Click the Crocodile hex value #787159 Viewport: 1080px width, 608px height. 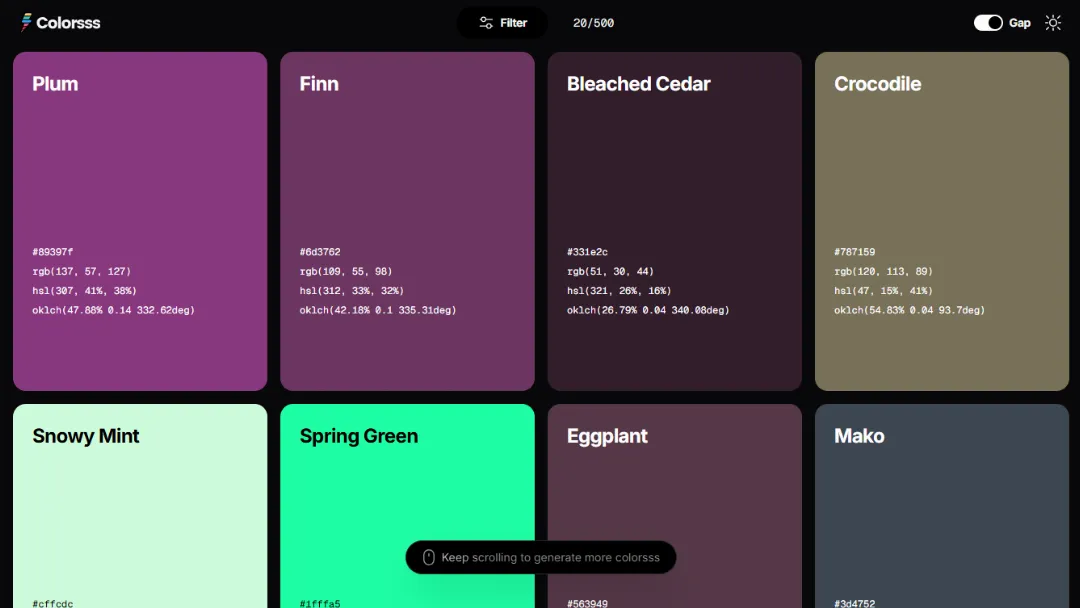854,252
